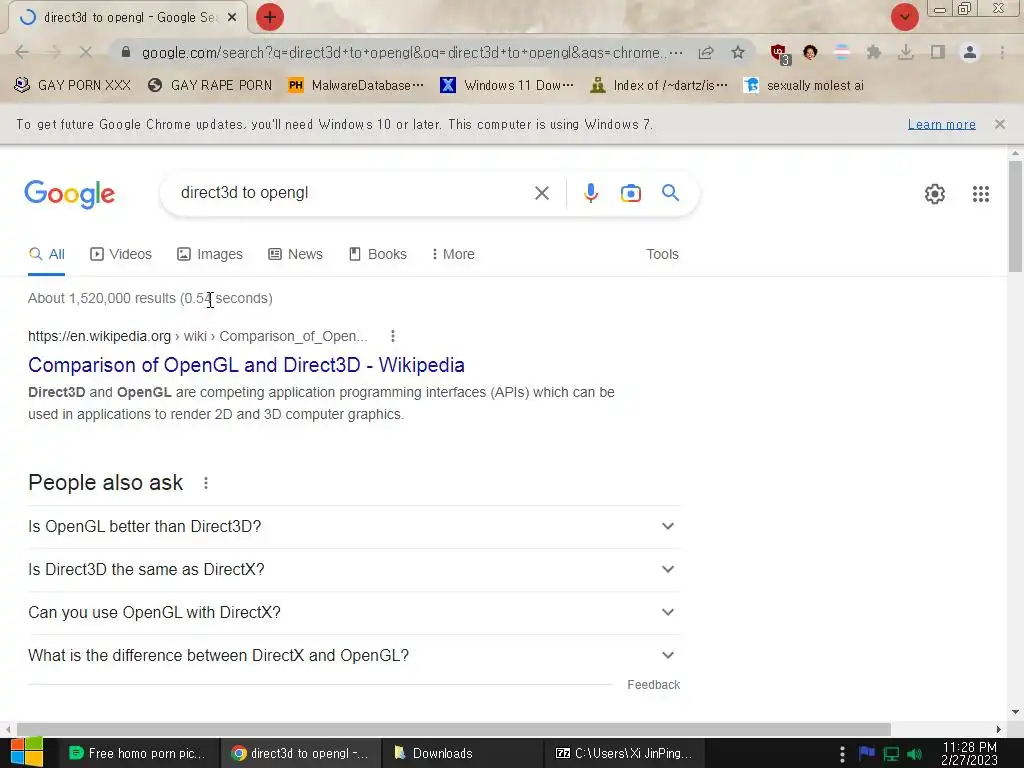Open the Google apps grid

pos(980,194)
